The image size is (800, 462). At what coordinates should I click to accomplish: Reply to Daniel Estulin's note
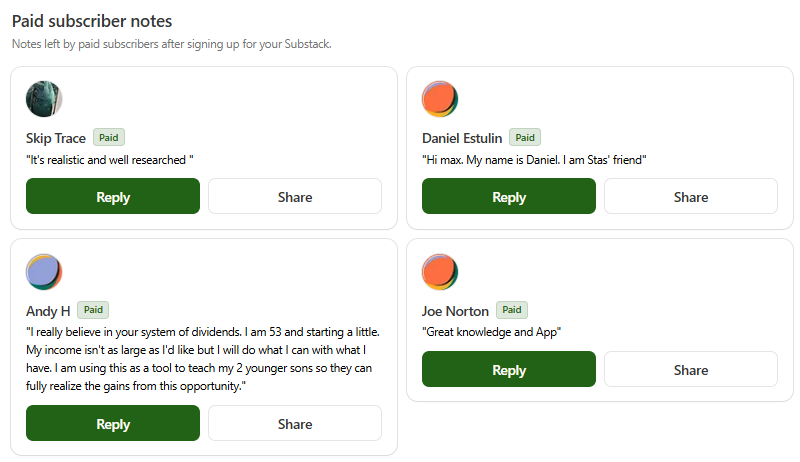tap(509, 197)
